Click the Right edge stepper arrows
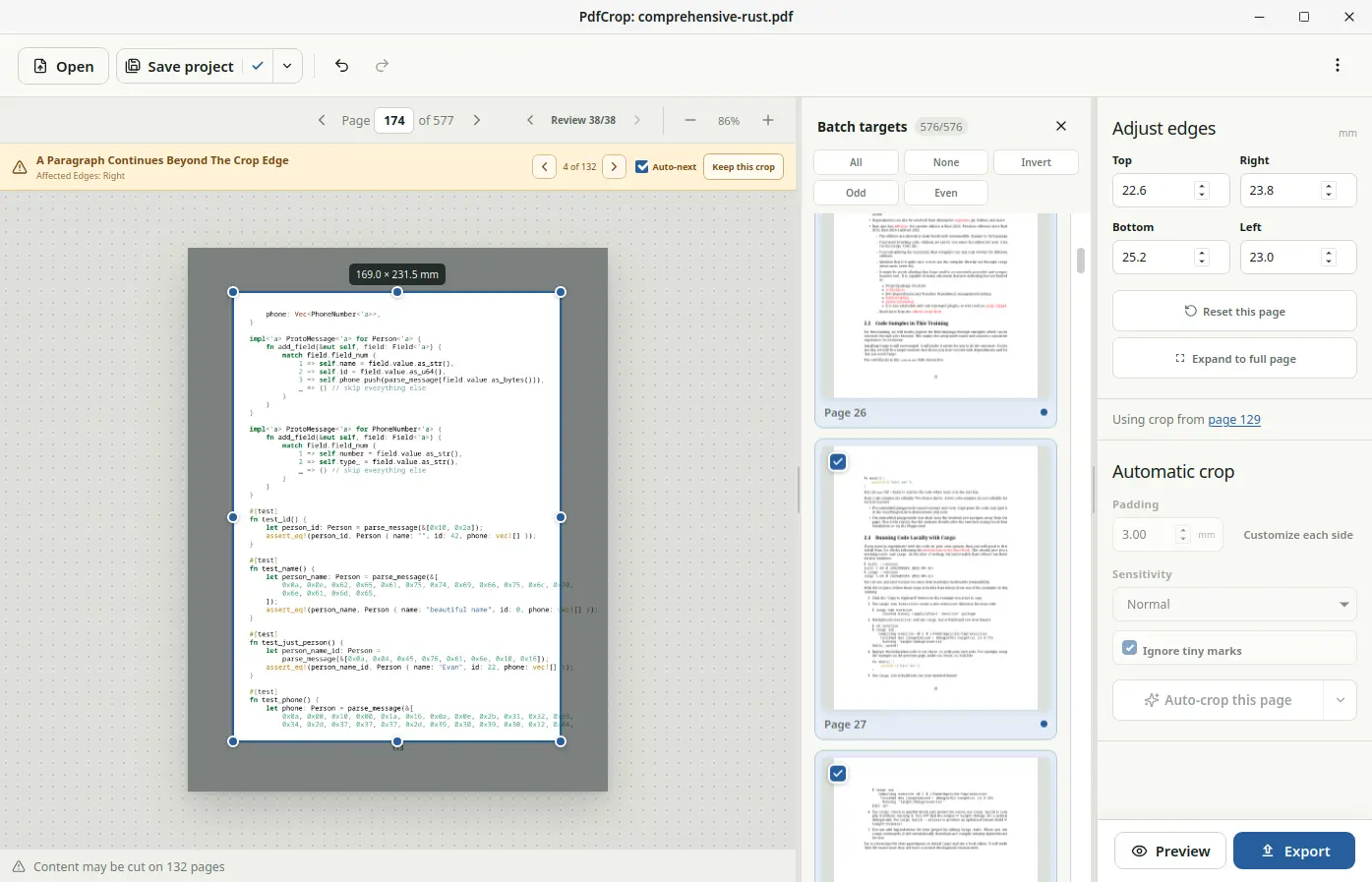Image resolution: width=1372 pixels, height=882 pixels. click(1329, 191)
